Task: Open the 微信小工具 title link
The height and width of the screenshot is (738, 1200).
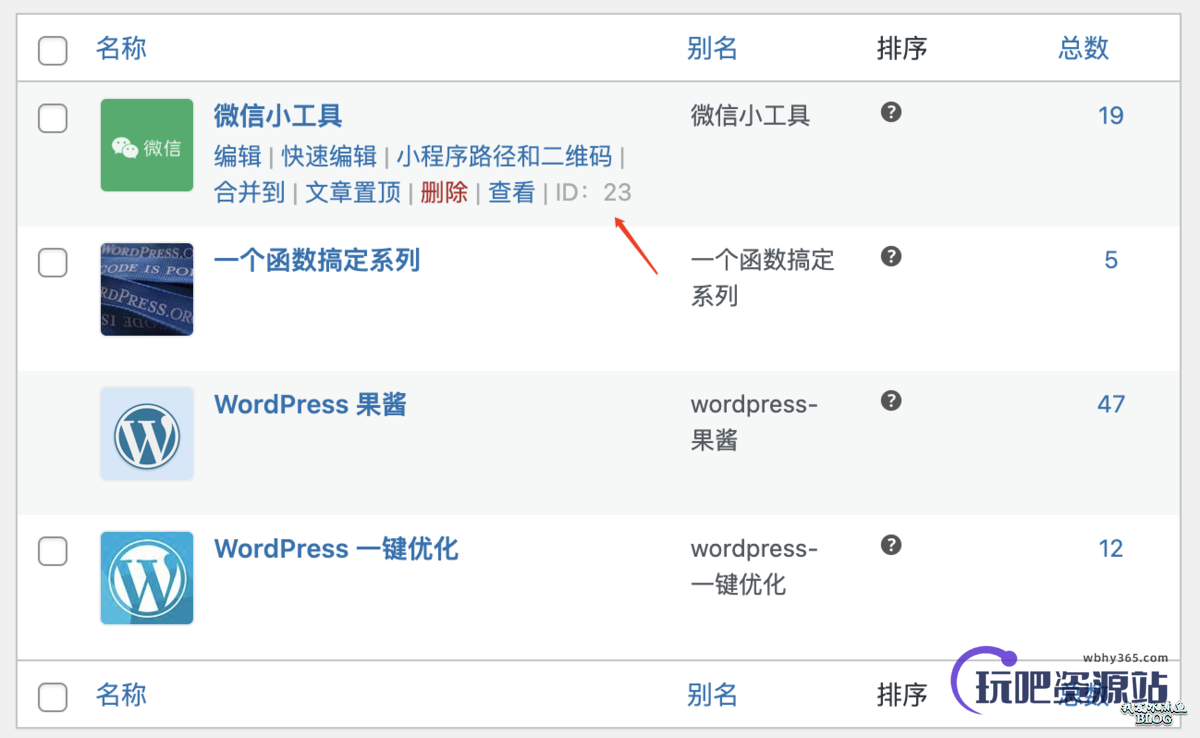Action: (278, 116)
